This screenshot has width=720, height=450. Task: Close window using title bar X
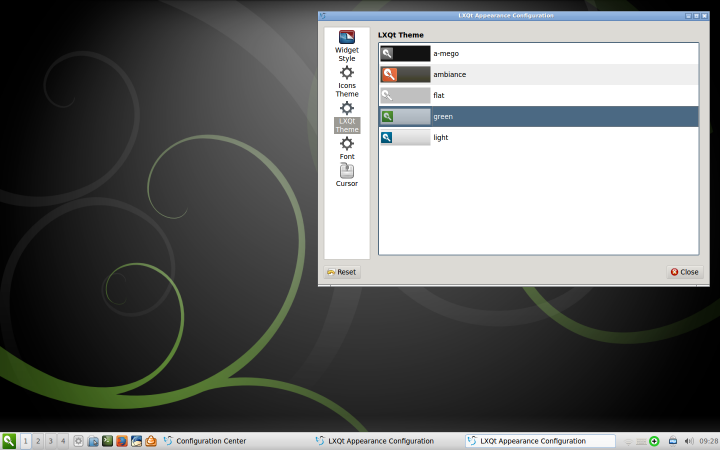[x=704, y=16]
